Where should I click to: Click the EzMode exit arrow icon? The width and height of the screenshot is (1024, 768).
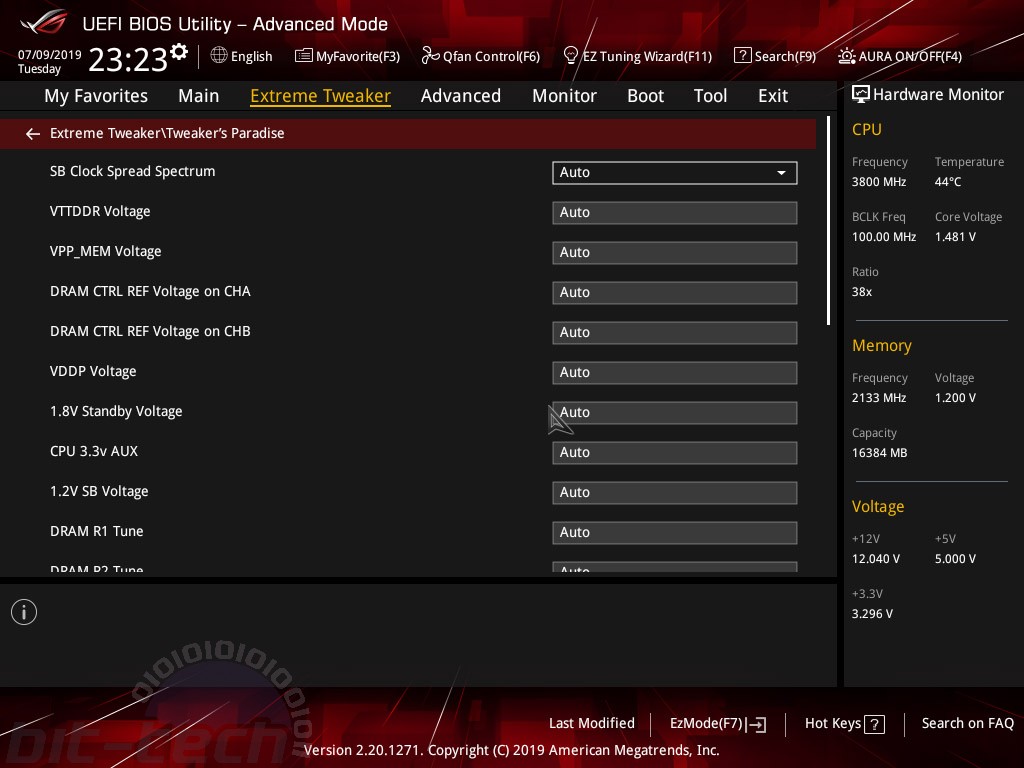(x=756, y=724)
